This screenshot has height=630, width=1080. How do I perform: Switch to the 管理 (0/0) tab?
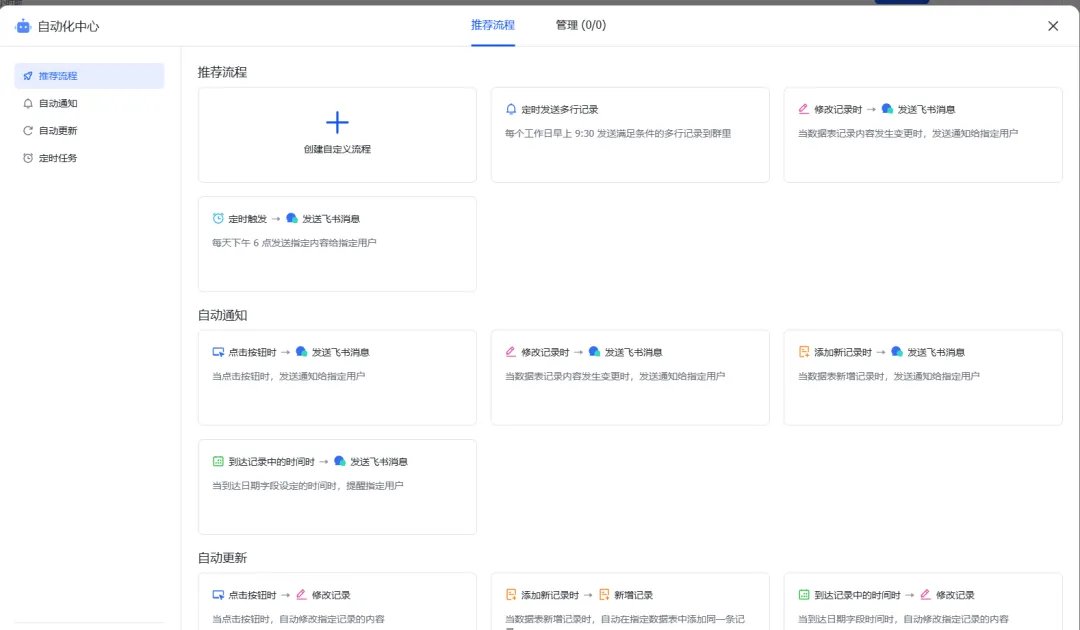(x=581, y=25)
